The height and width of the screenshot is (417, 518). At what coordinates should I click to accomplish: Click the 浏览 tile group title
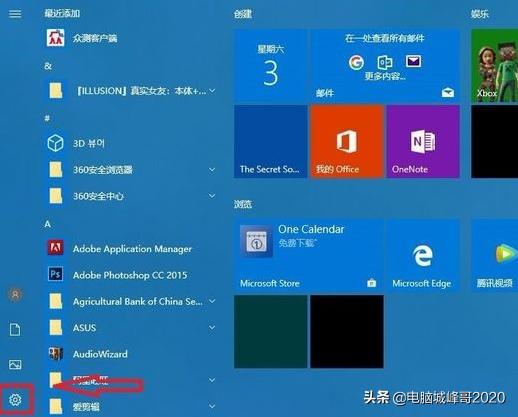point(243,204)
